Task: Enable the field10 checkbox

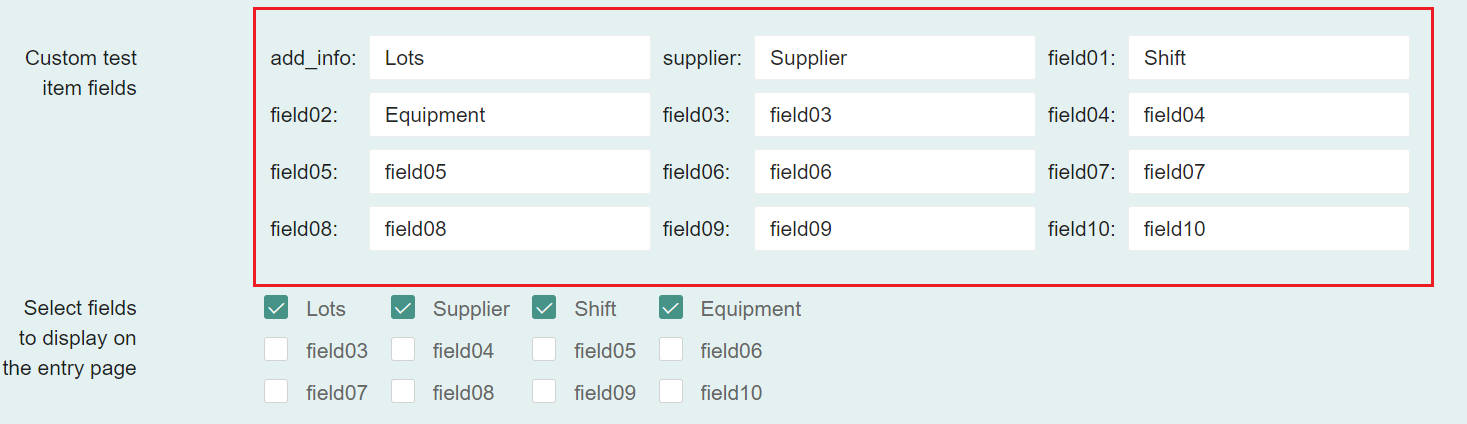Action: 671,392
